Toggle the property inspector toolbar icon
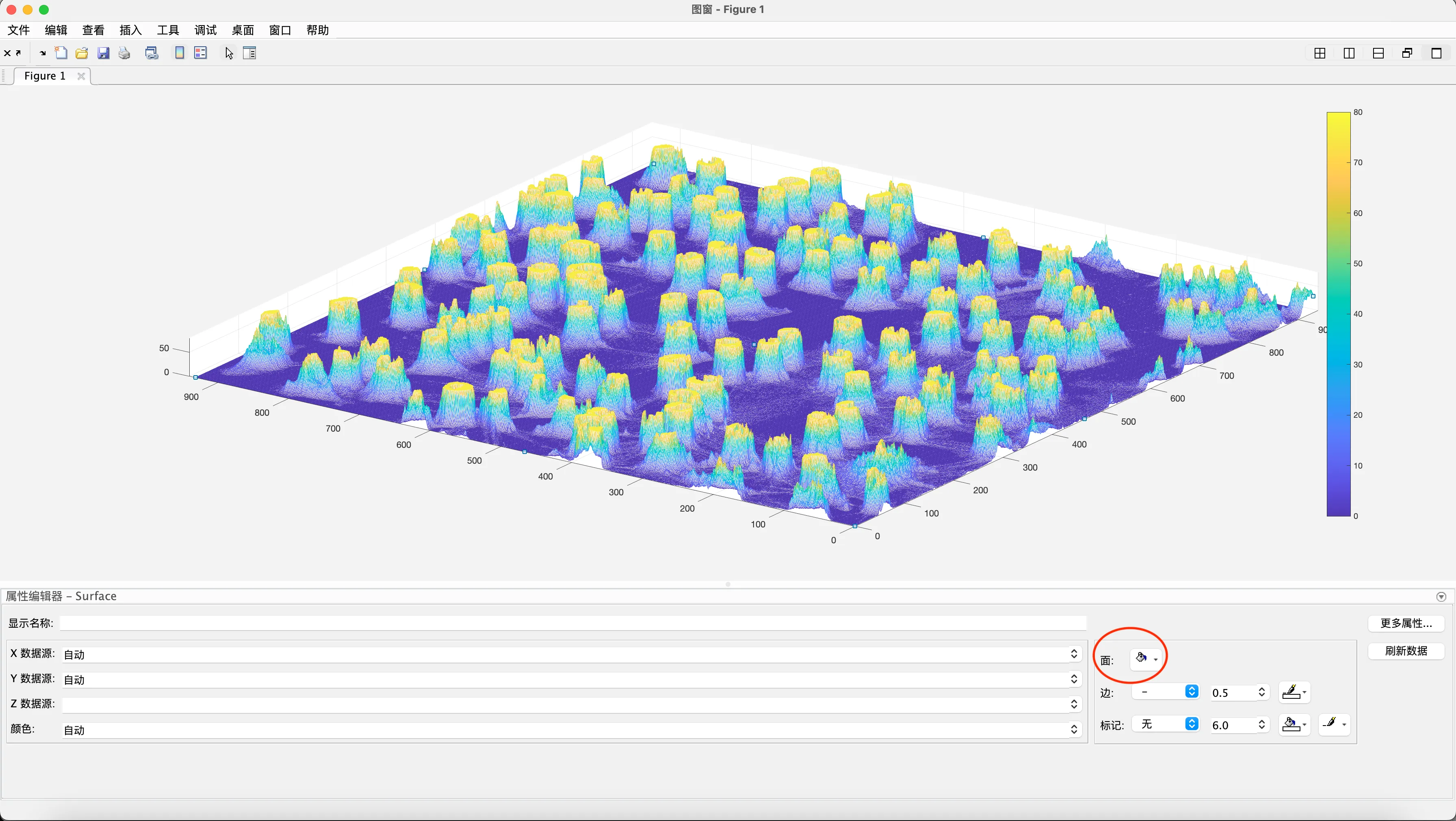Screen dimensions: 1456x821 (249, 53)
